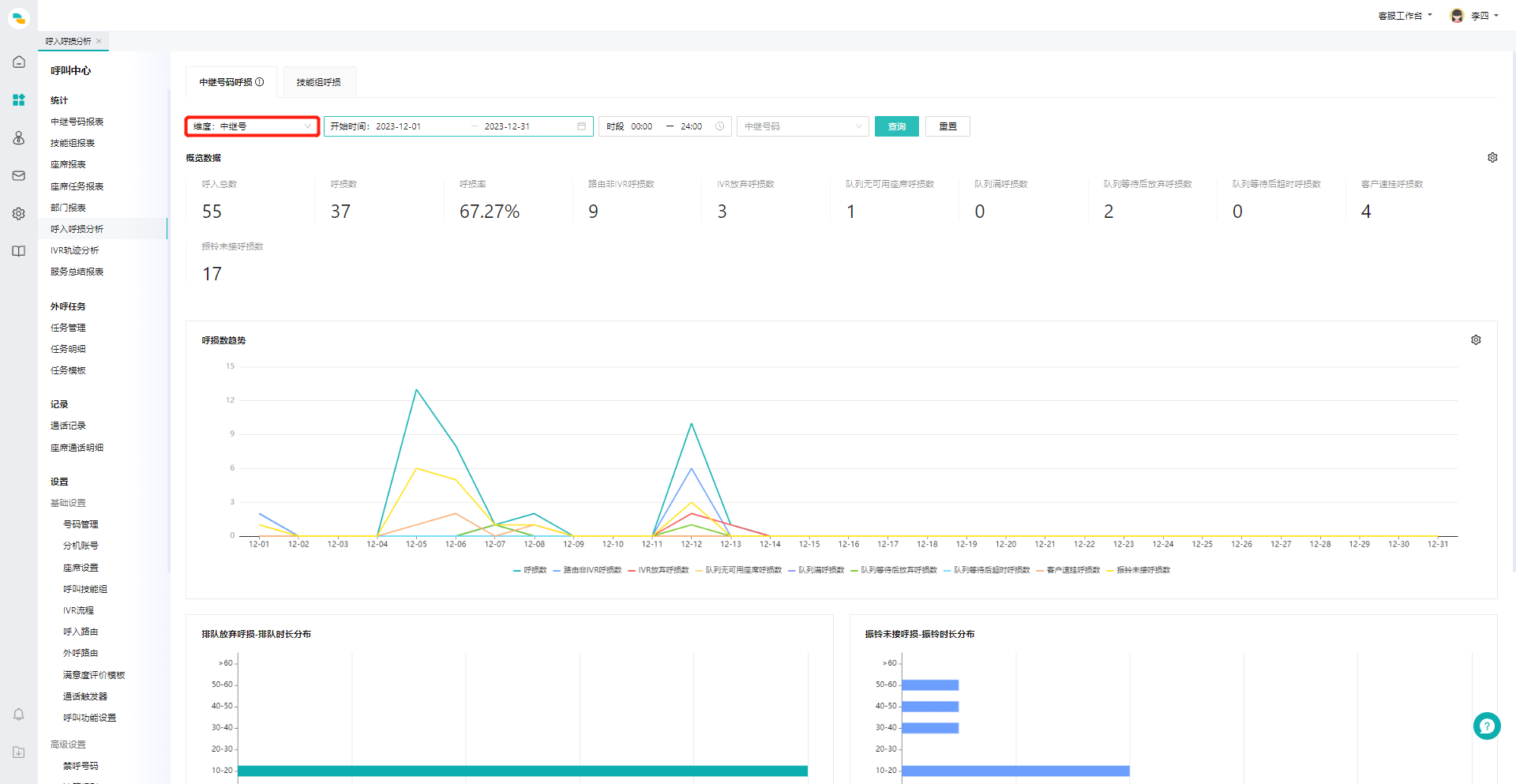This screenshot has height=784, width=1516.
Task: Toggle 队列无可用座席呼损数 legend series
Action: (x=738, y=570)
